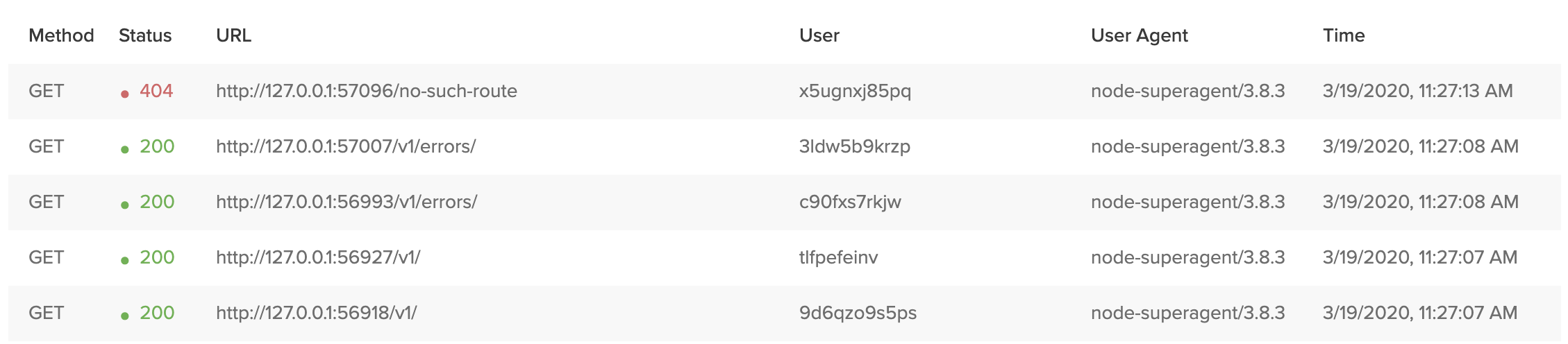Screen dimensions: 1568x344
Task: Click the 404 status code text
Action: tap(156, 91)
